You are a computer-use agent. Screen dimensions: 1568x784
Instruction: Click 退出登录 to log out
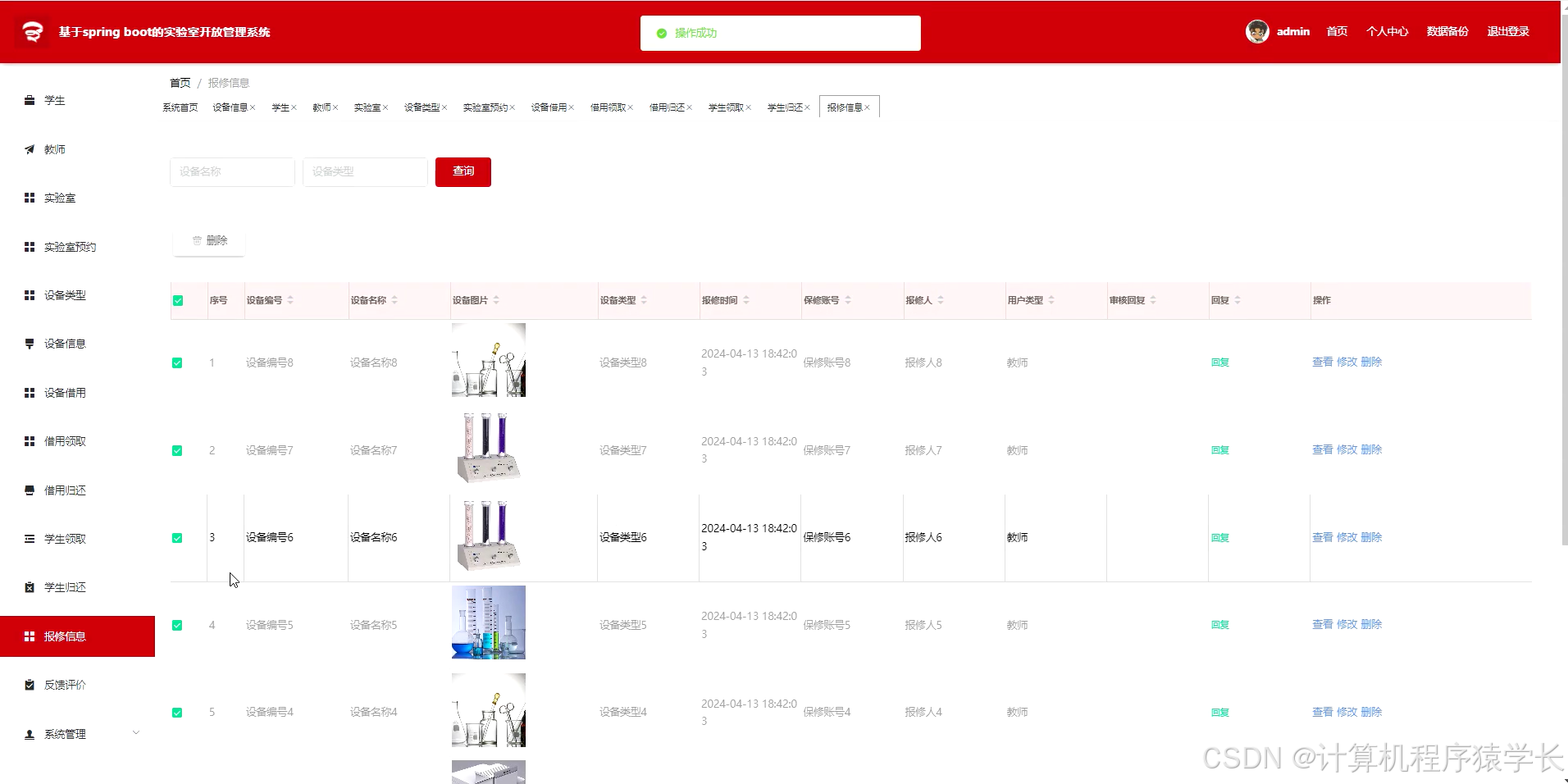[x=1508, y=31]
